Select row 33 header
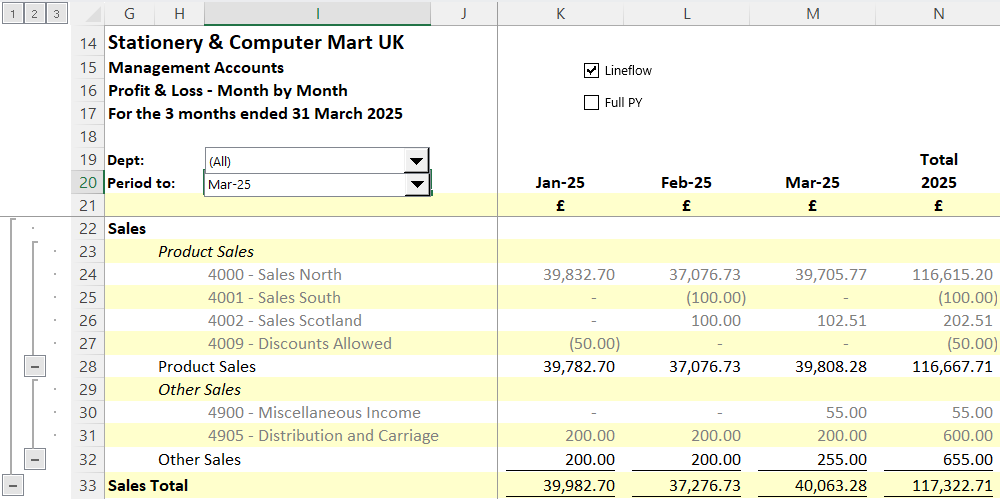The height and width of the screenshot is (499, 1000). point(87,486)
